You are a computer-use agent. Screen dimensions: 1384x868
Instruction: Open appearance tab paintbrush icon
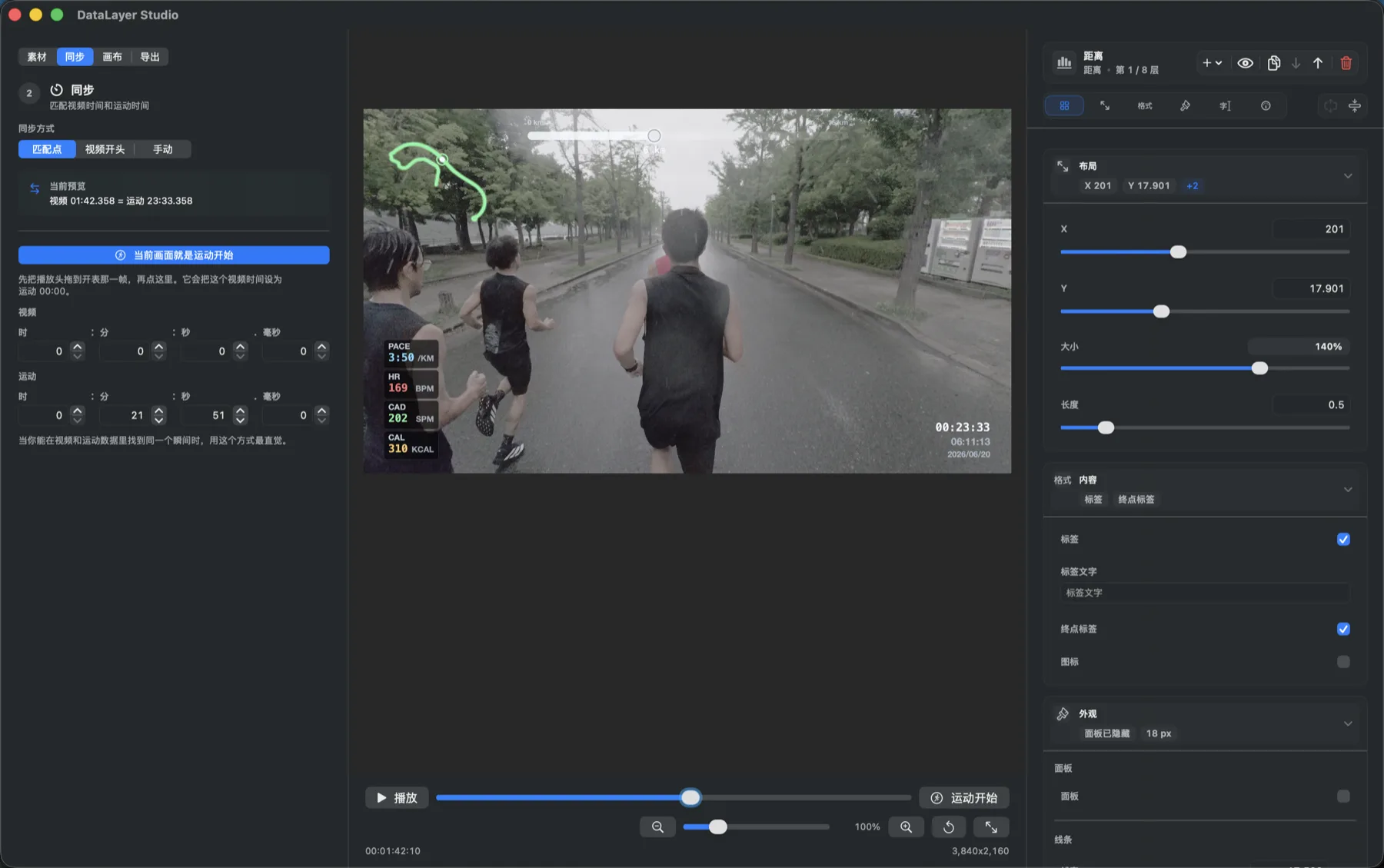point(1185,105)
